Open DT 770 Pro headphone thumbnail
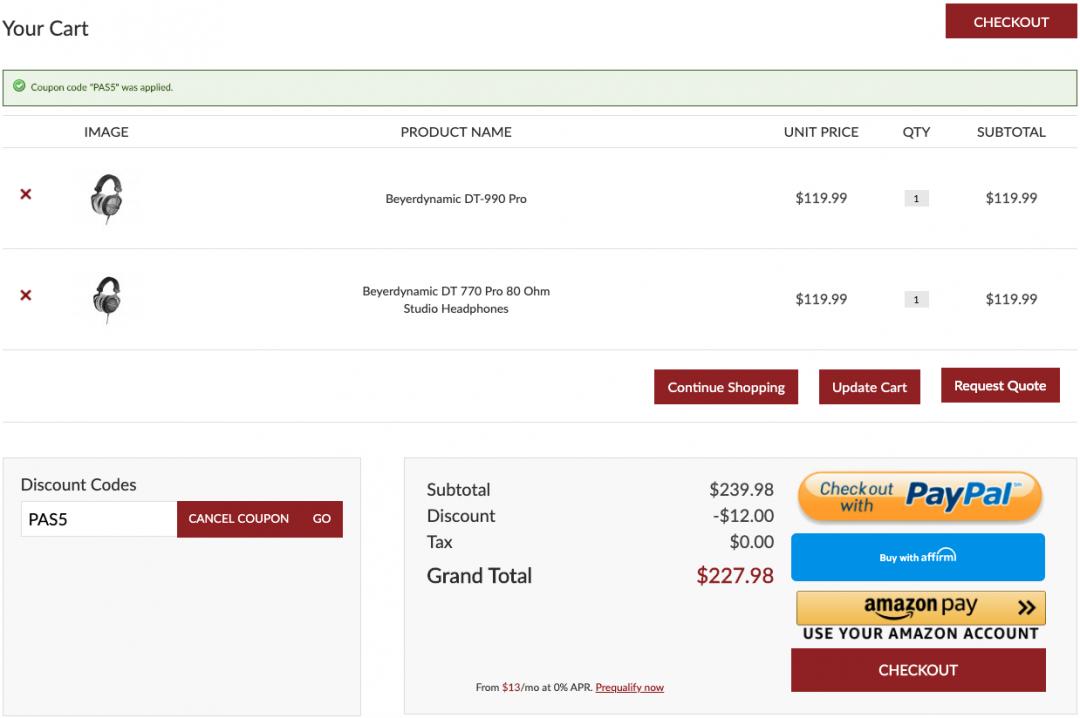1080x718 pixels. 107,299
